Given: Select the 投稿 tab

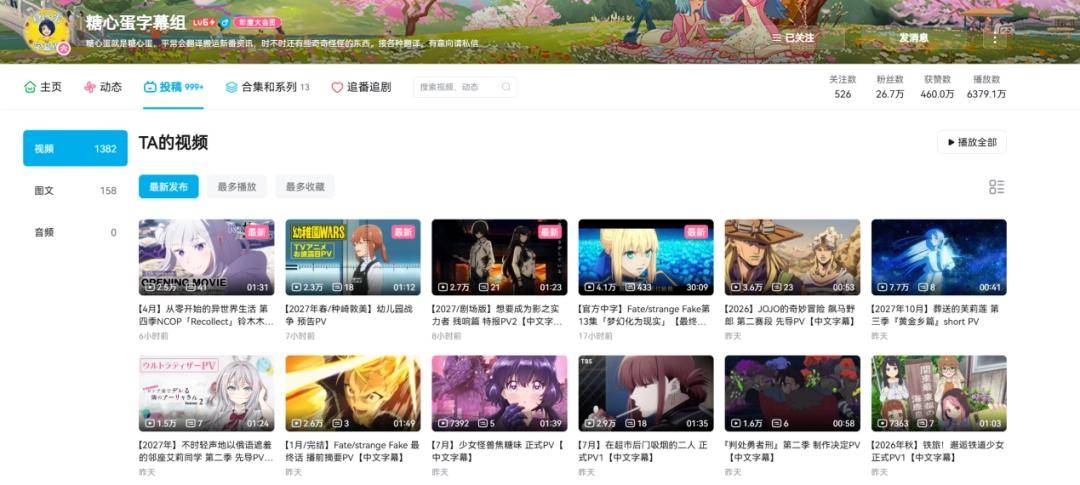Looking at the screenshot, I should (174, 87).
